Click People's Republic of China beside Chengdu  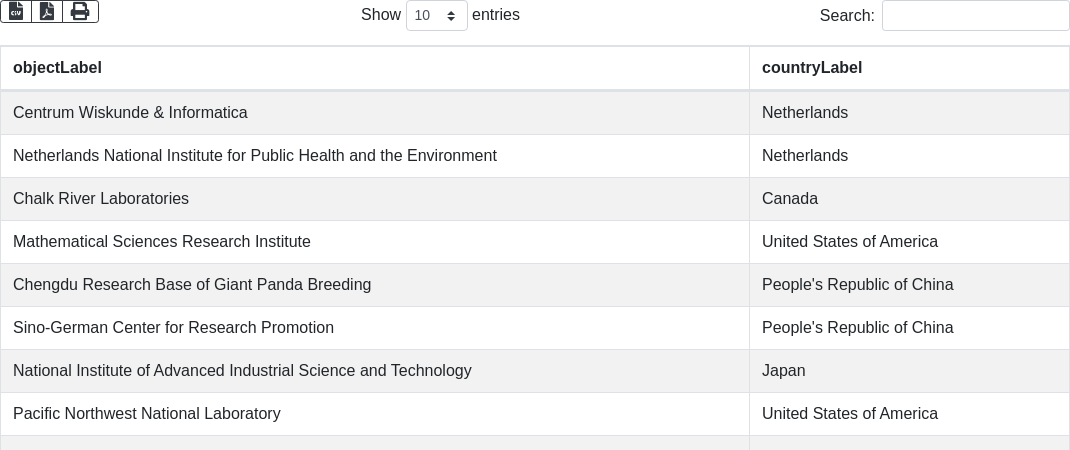click(x=857, y=285)
